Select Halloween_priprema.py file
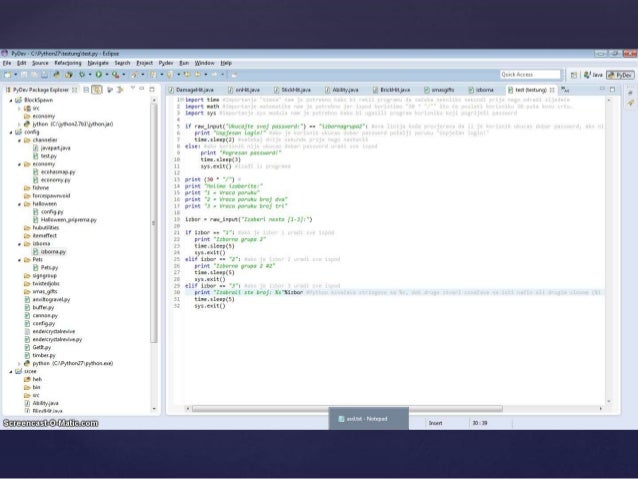 tap(64, 220)
